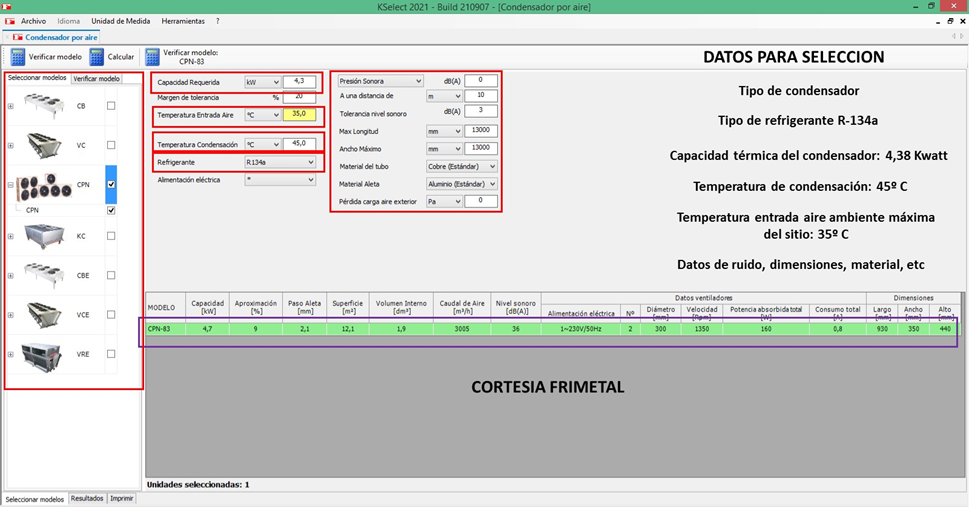
Task: Click the Margen de tolerancia field
Action: click(x=299, y=98)
